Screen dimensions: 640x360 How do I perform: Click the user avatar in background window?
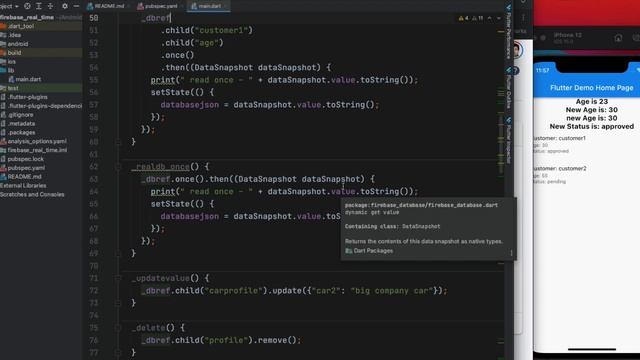(x=517, y=50)
